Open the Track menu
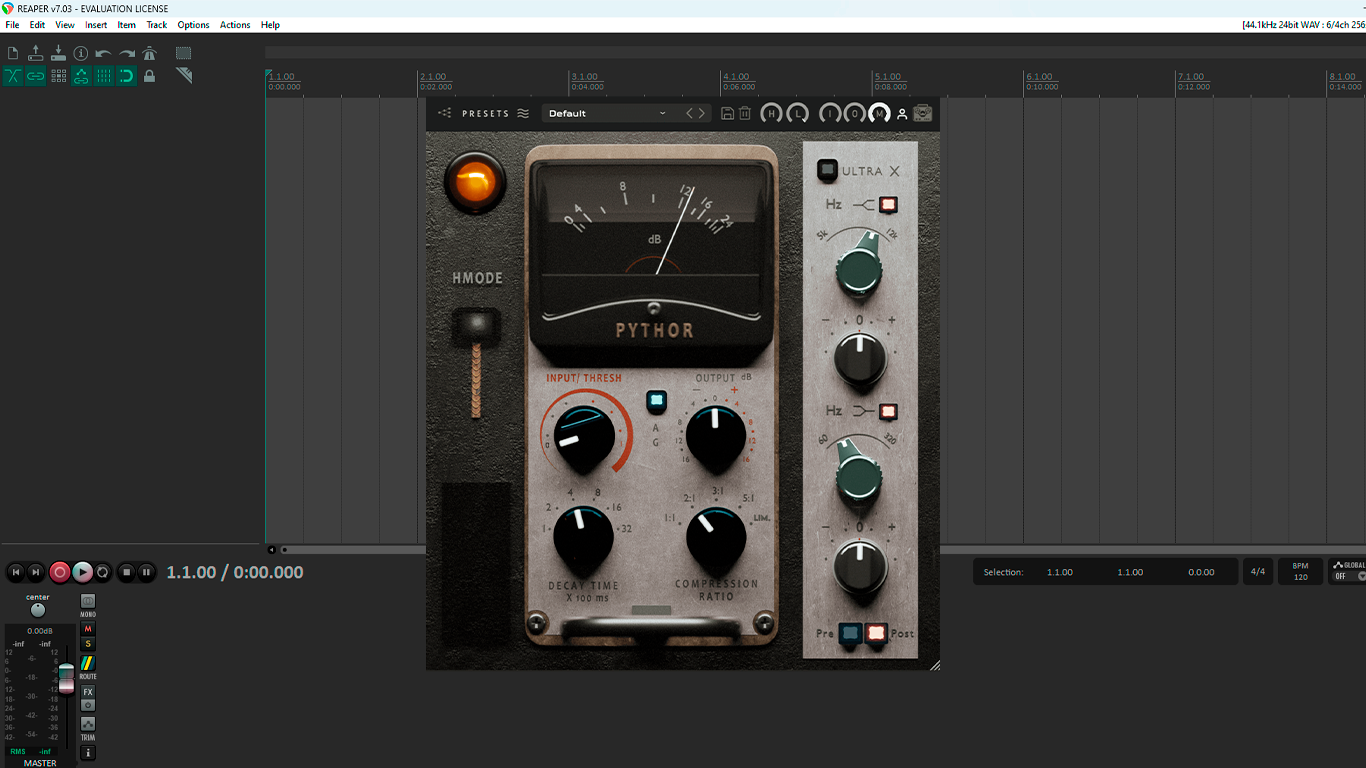The height and width of the screenshot is (768, 1366). [x=157, y=25]
